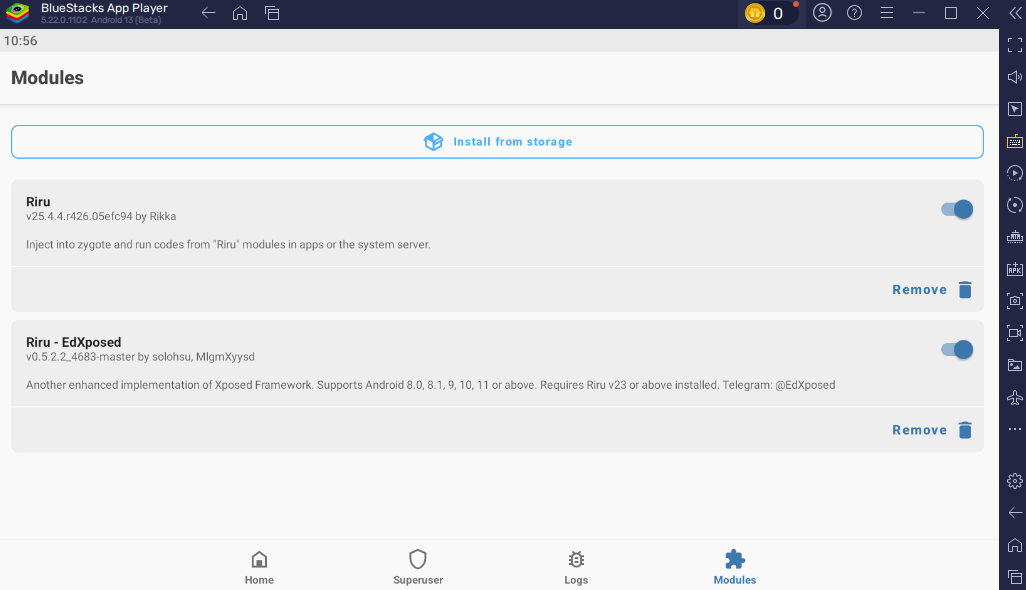Take a screenshot with camera icon
1026x590 pixels.
[x=1014, y=301]
